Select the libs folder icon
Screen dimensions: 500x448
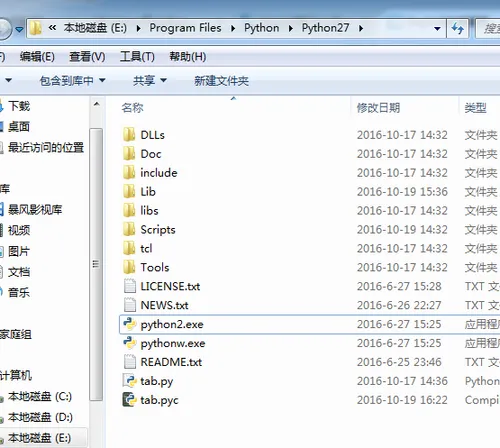(x=129, y=210)
